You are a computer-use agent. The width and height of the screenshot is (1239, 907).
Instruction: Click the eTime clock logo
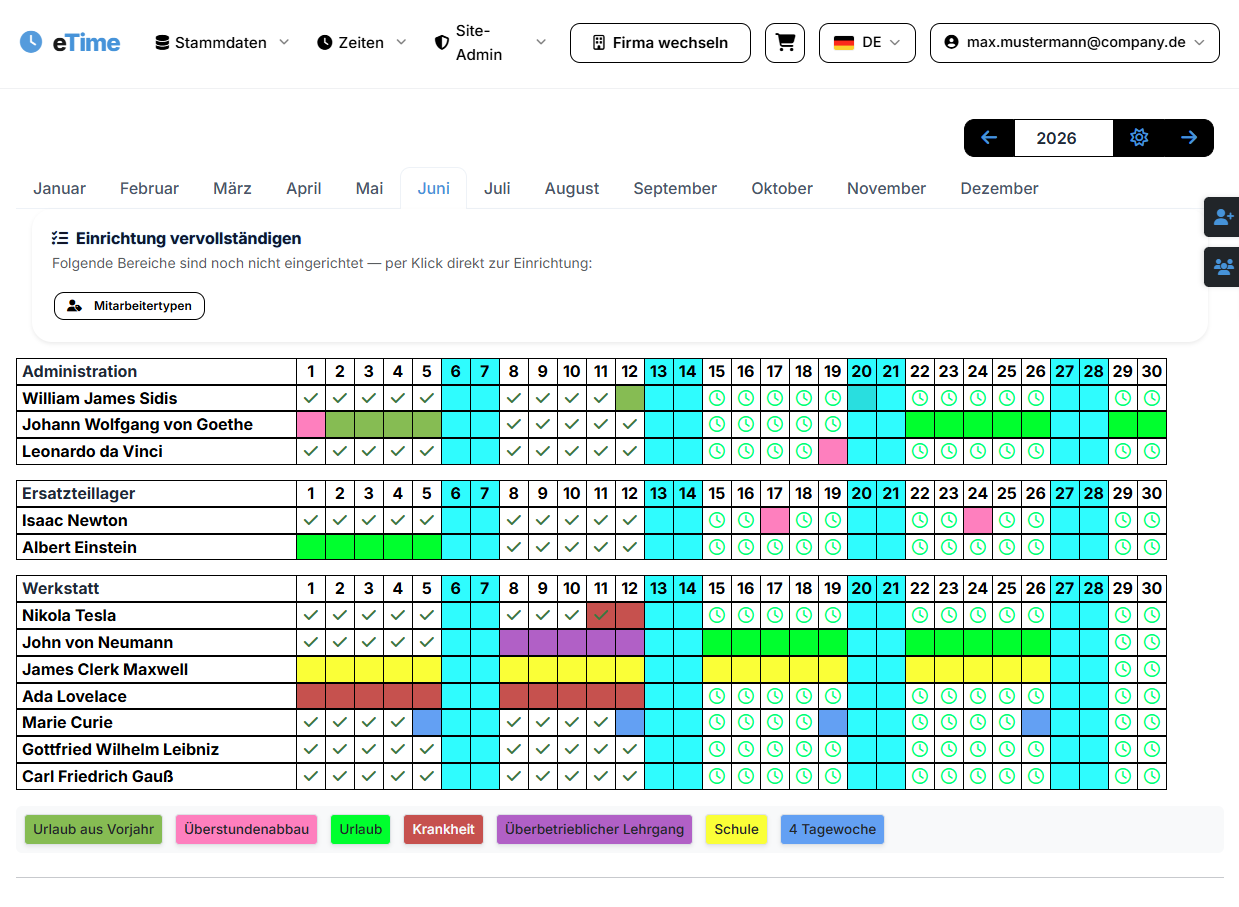31,42
